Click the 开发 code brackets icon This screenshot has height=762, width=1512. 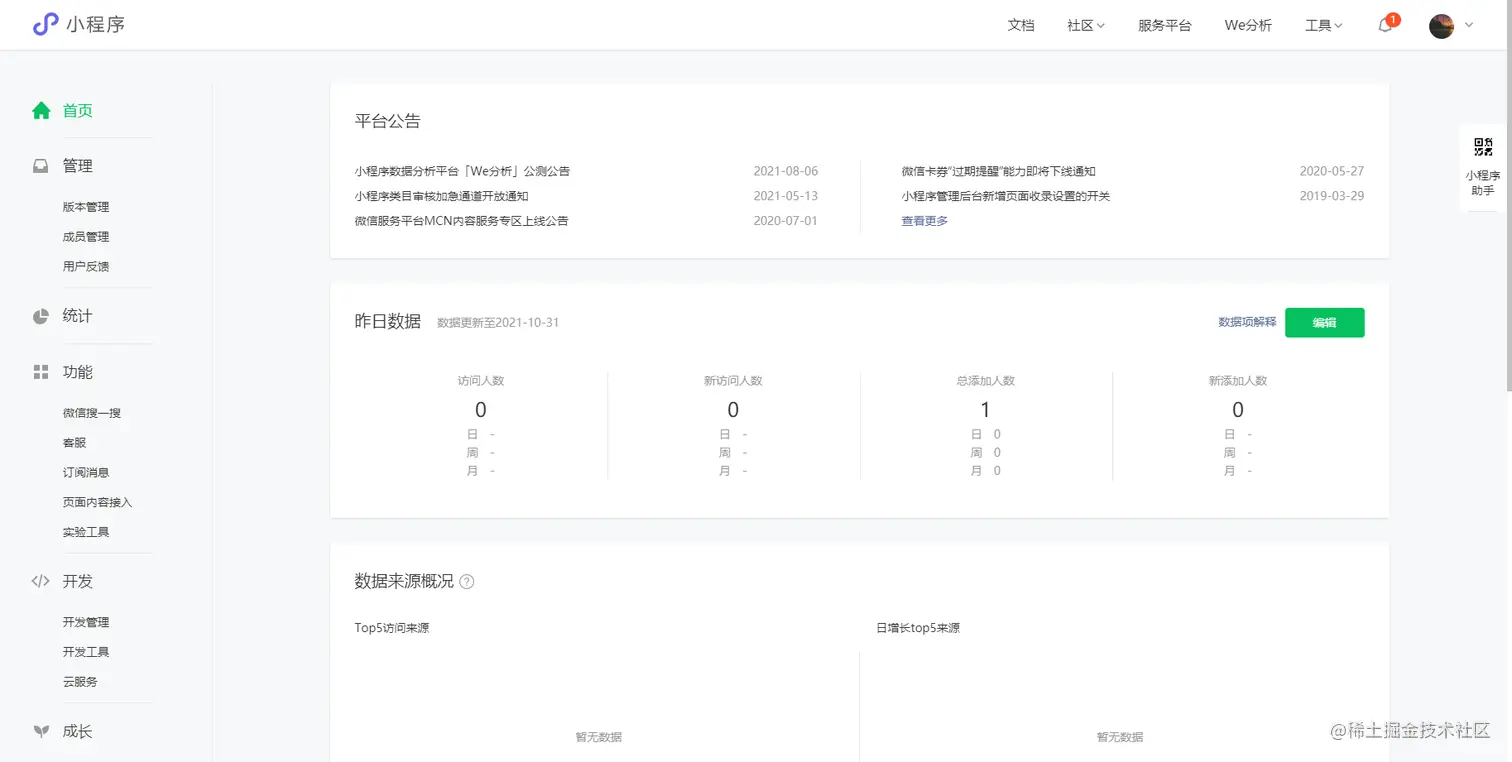(41, 581)
